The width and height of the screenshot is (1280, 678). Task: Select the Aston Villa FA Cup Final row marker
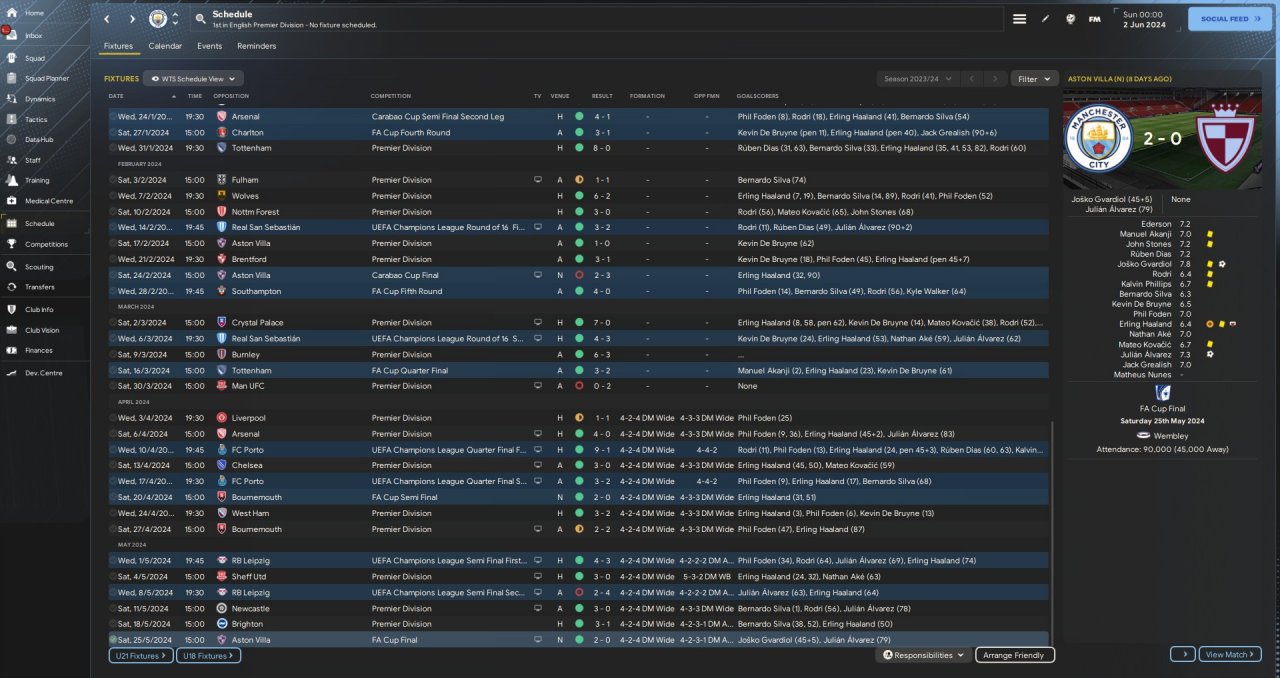(x=113, y=640)
